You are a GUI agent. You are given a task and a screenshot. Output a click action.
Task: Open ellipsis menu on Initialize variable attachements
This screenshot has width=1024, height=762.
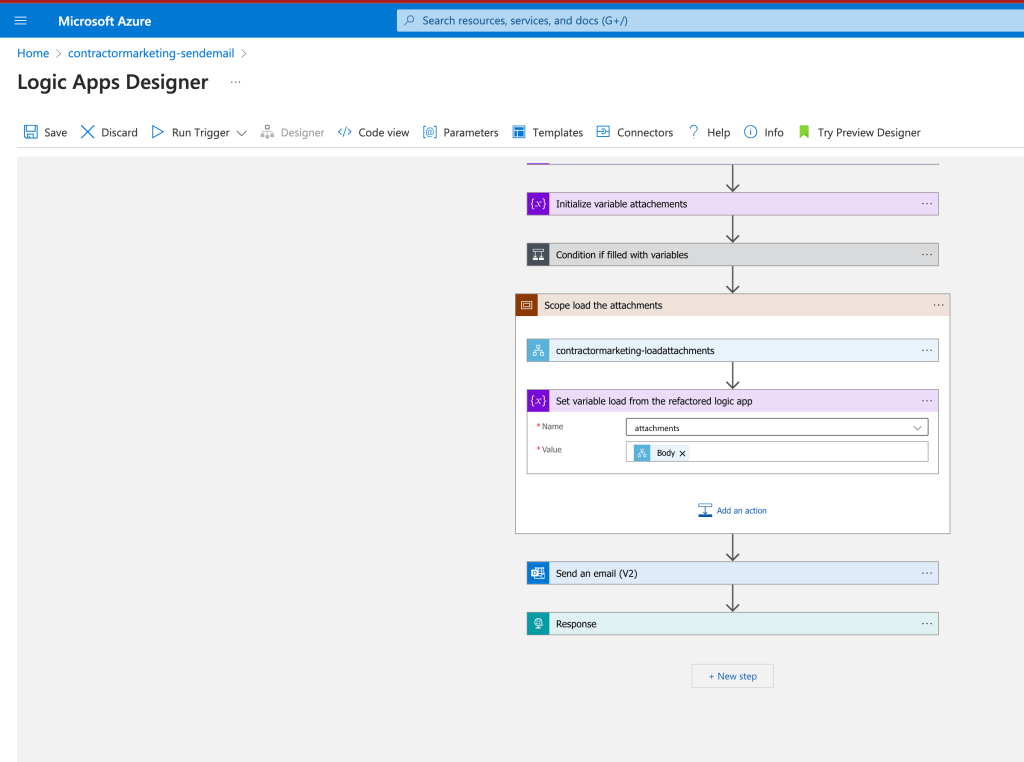click(927, 204)
